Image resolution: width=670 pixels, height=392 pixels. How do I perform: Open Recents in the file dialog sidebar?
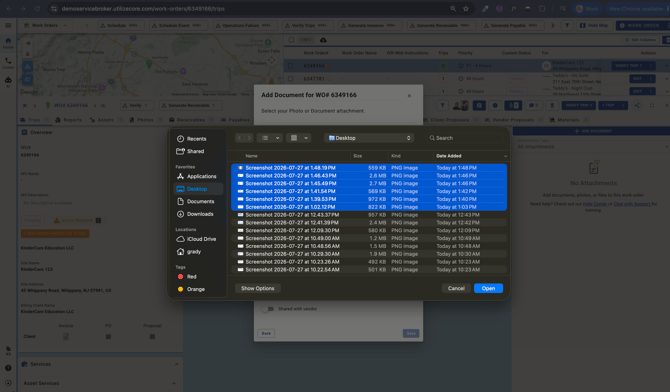pyautogui.click(x=192, y=139)
